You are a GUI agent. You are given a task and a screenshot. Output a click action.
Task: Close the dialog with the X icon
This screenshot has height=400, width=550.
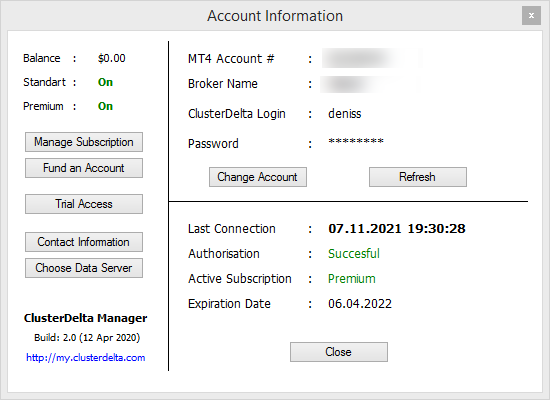531,16
